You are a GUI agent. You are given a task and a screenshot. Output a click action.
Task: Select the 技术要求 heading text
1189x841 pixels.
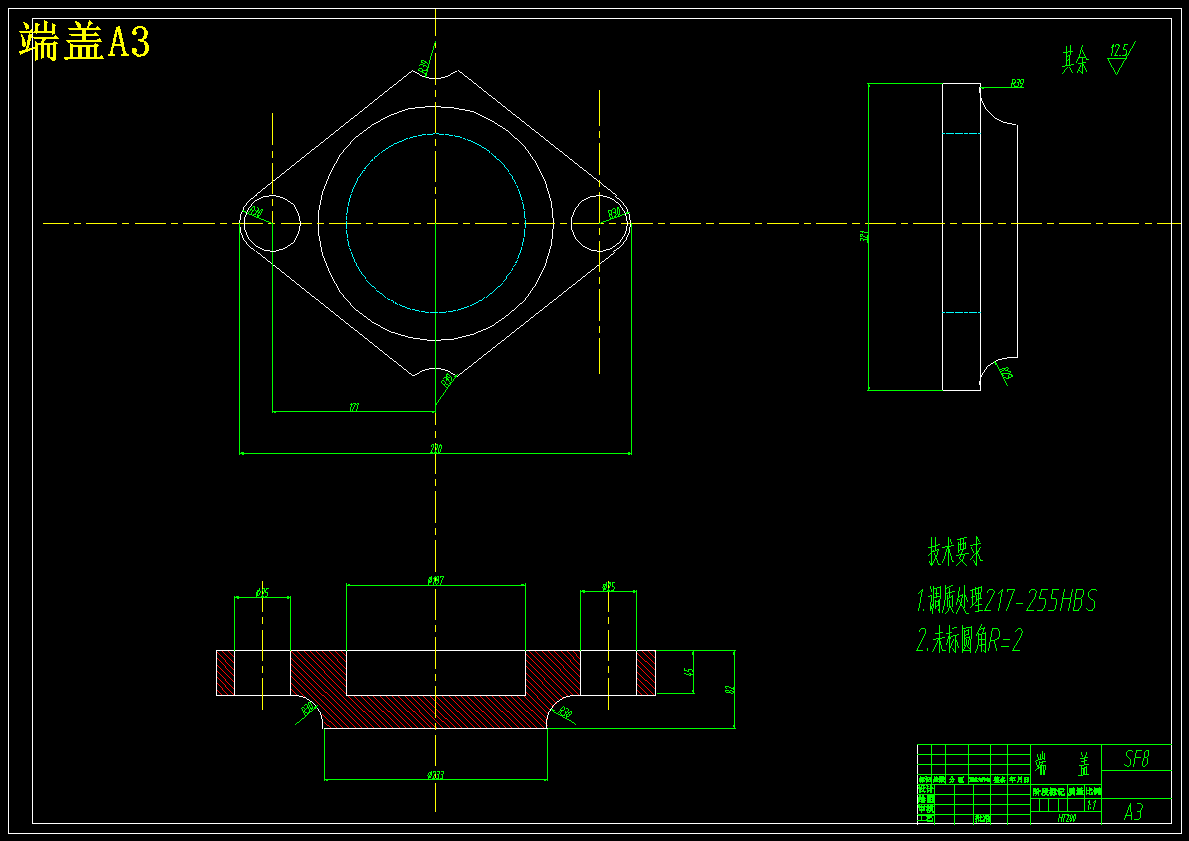pos(955,551)
